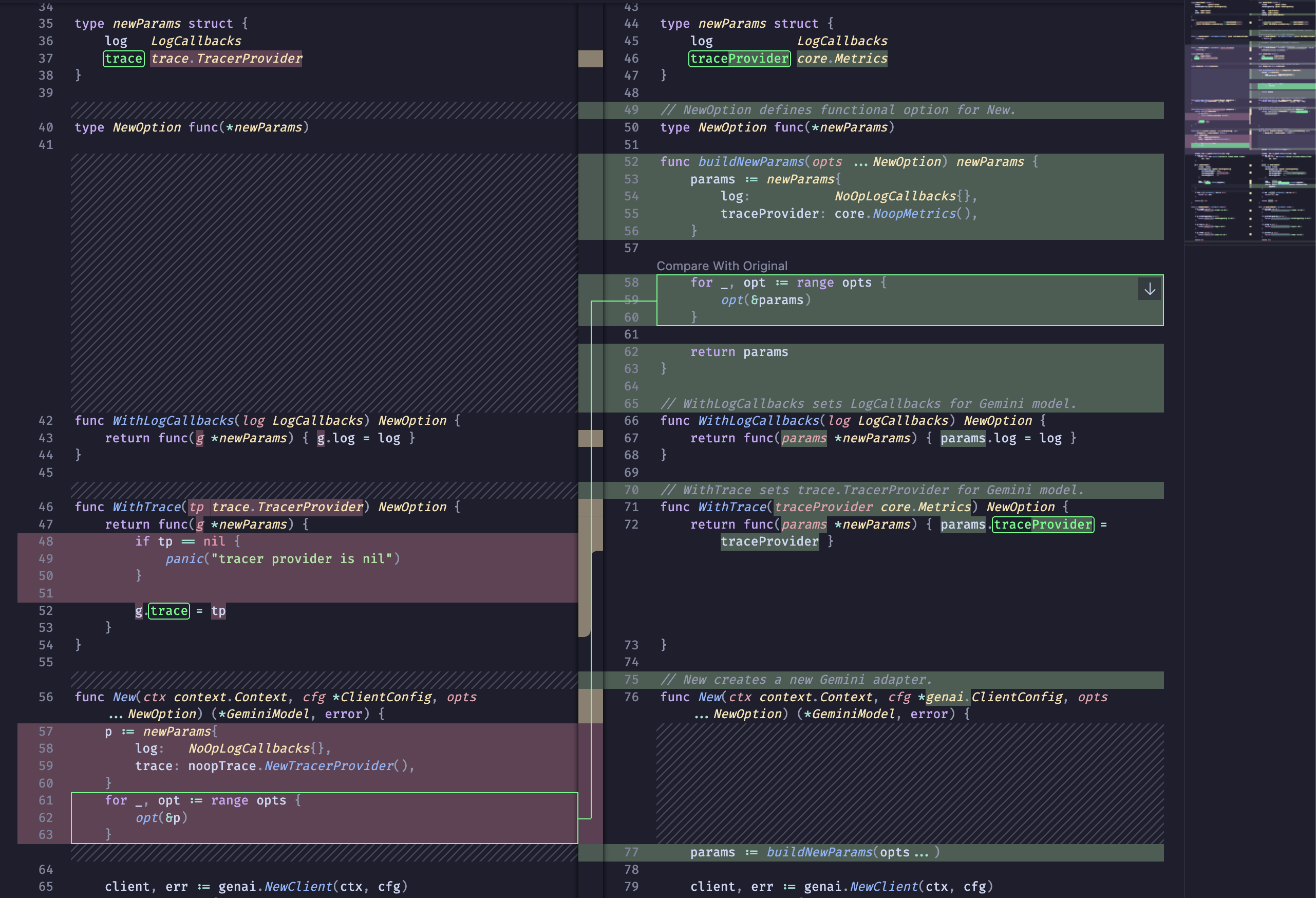Select the boxed trace token on line 52
This screenshot has width=1316, height=898.
(170, 610)
